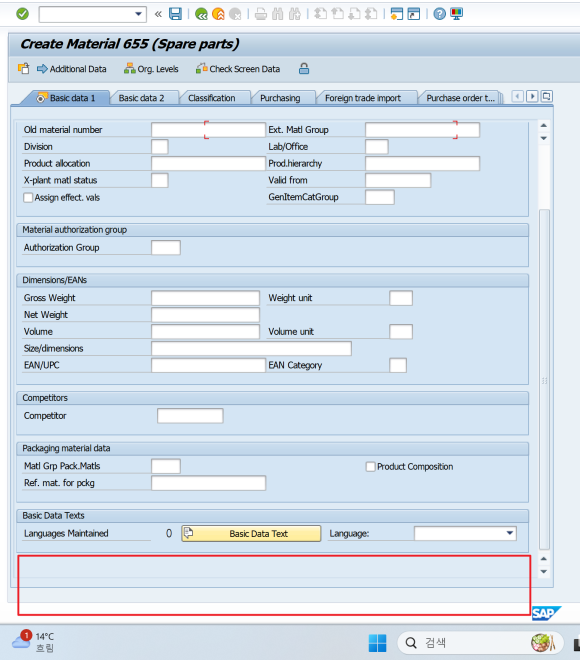Click the Print icon in the toolbar
580x660 pixels.
point(261,14)
